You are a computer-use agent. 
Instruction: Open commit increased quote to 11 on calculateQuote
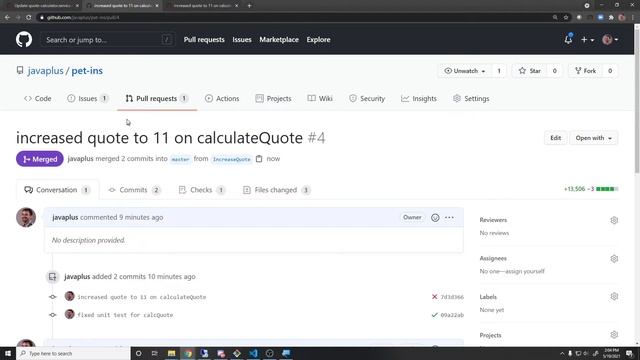142,297
